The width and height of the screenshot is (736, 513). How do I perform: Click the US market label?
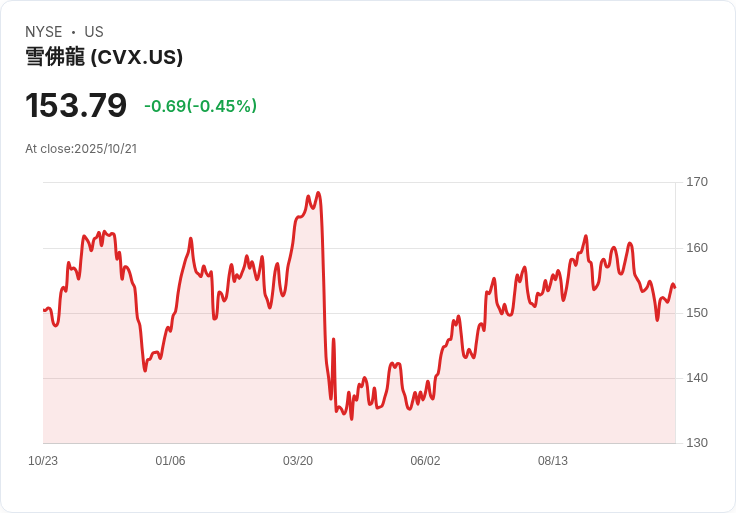(94, 32)
